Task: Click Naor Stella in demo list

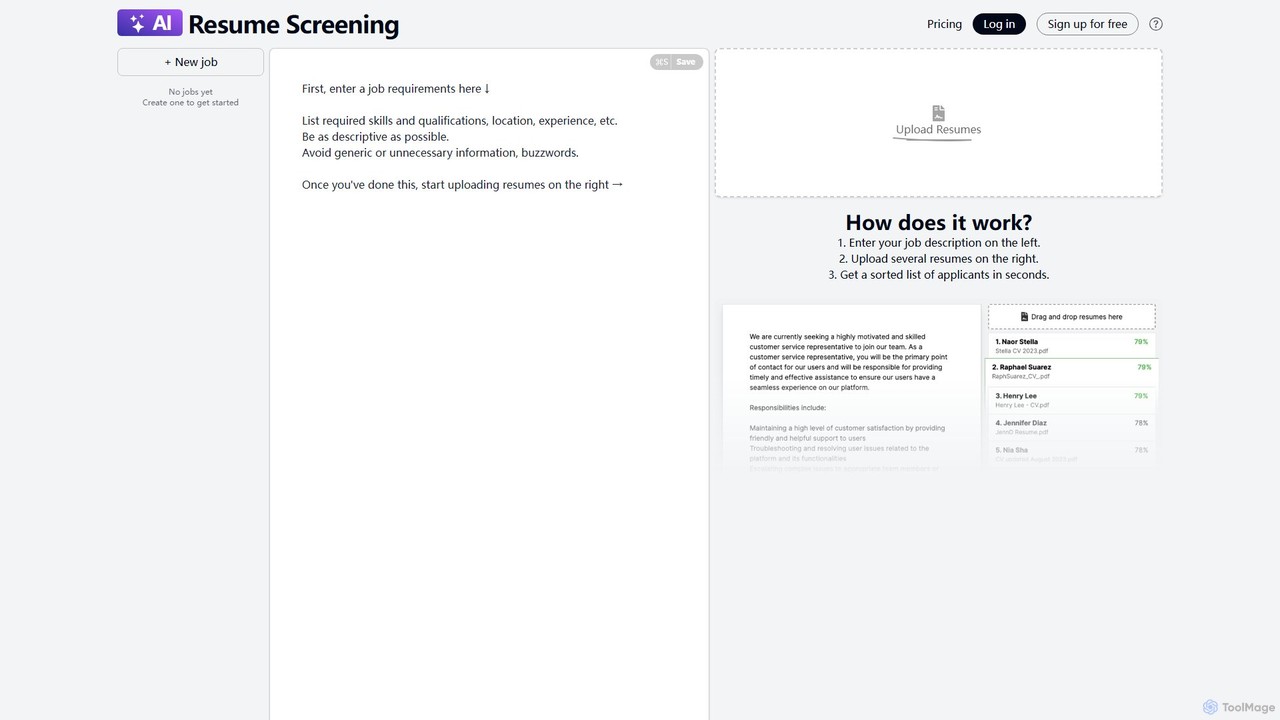Action: click(1071, 346)
